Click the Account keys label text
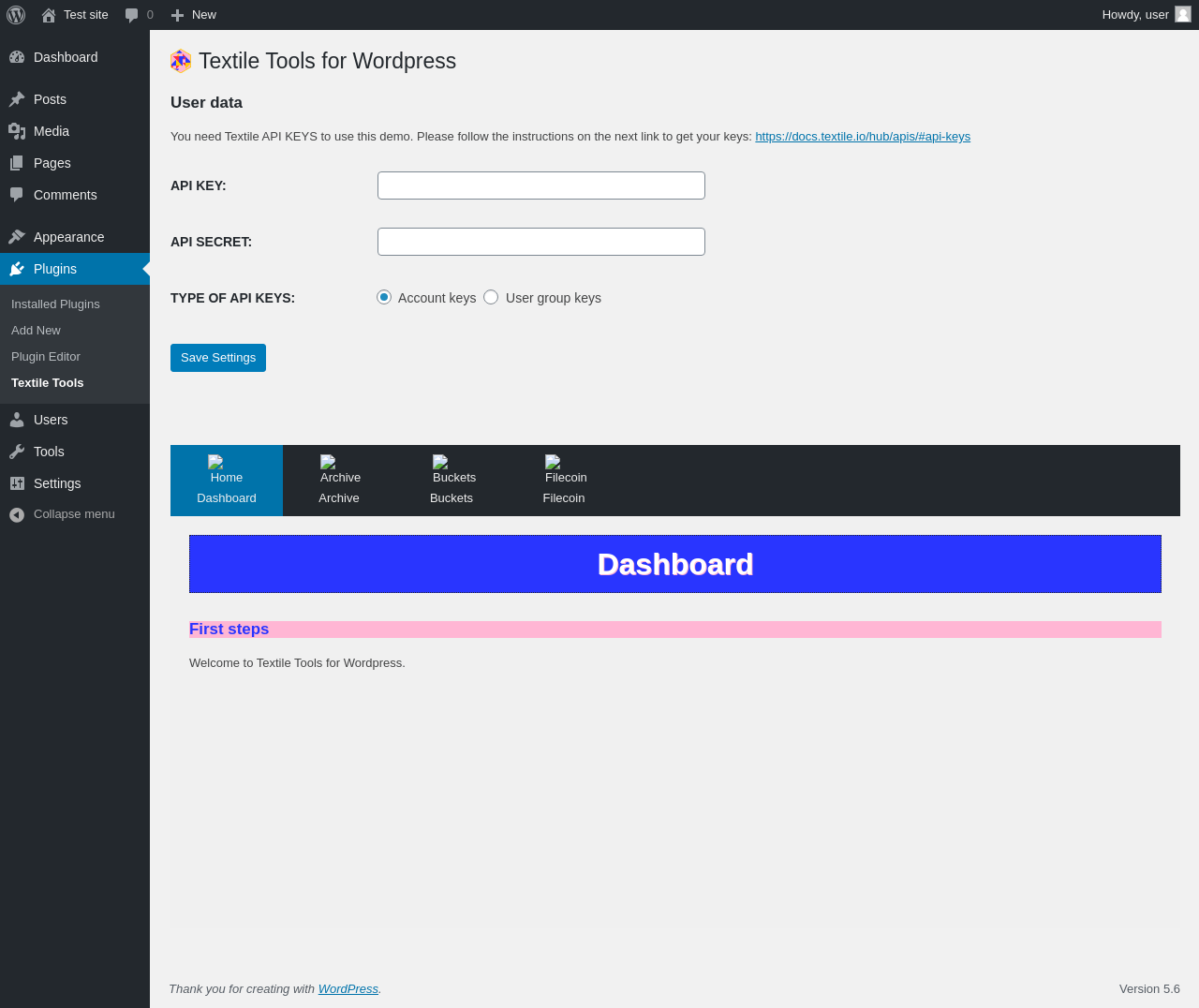 [437, 298]
